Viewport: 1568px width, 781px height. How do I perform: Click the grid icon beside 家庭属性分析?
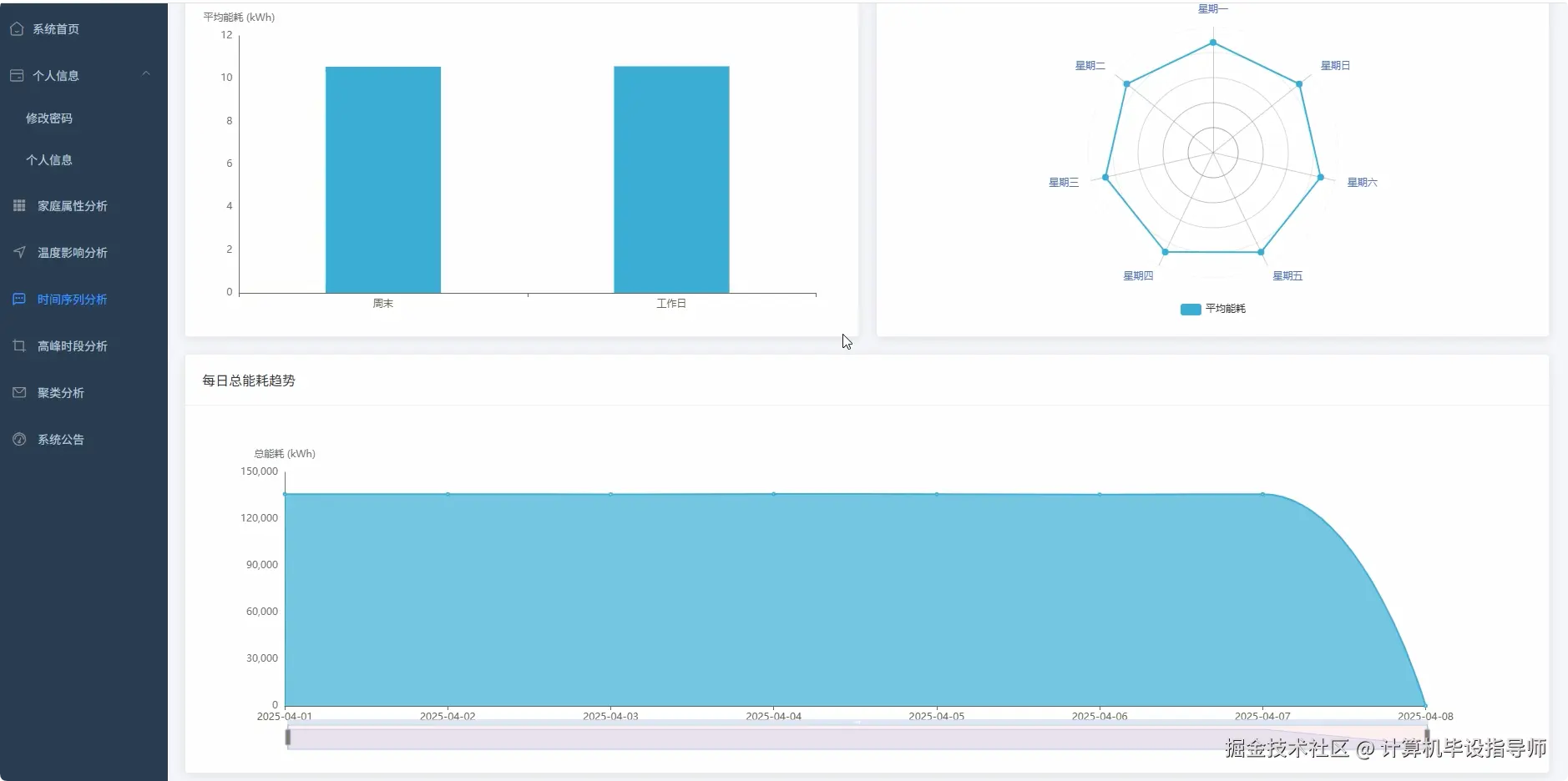pyautogui.click(x=19, y=205)
